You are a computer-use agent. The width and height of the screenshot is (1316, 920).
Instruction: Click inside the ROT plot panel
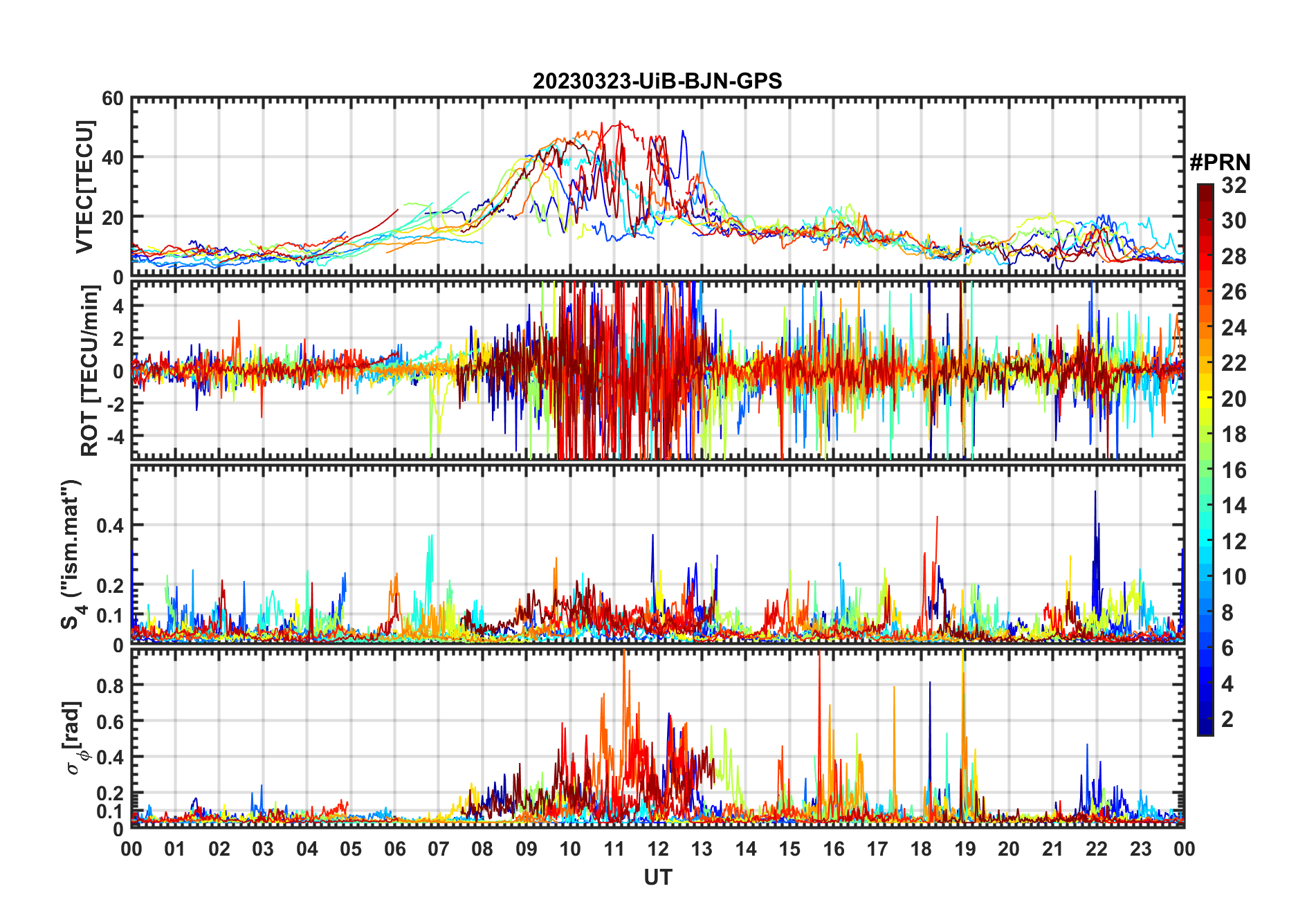(x=658, y=369)
